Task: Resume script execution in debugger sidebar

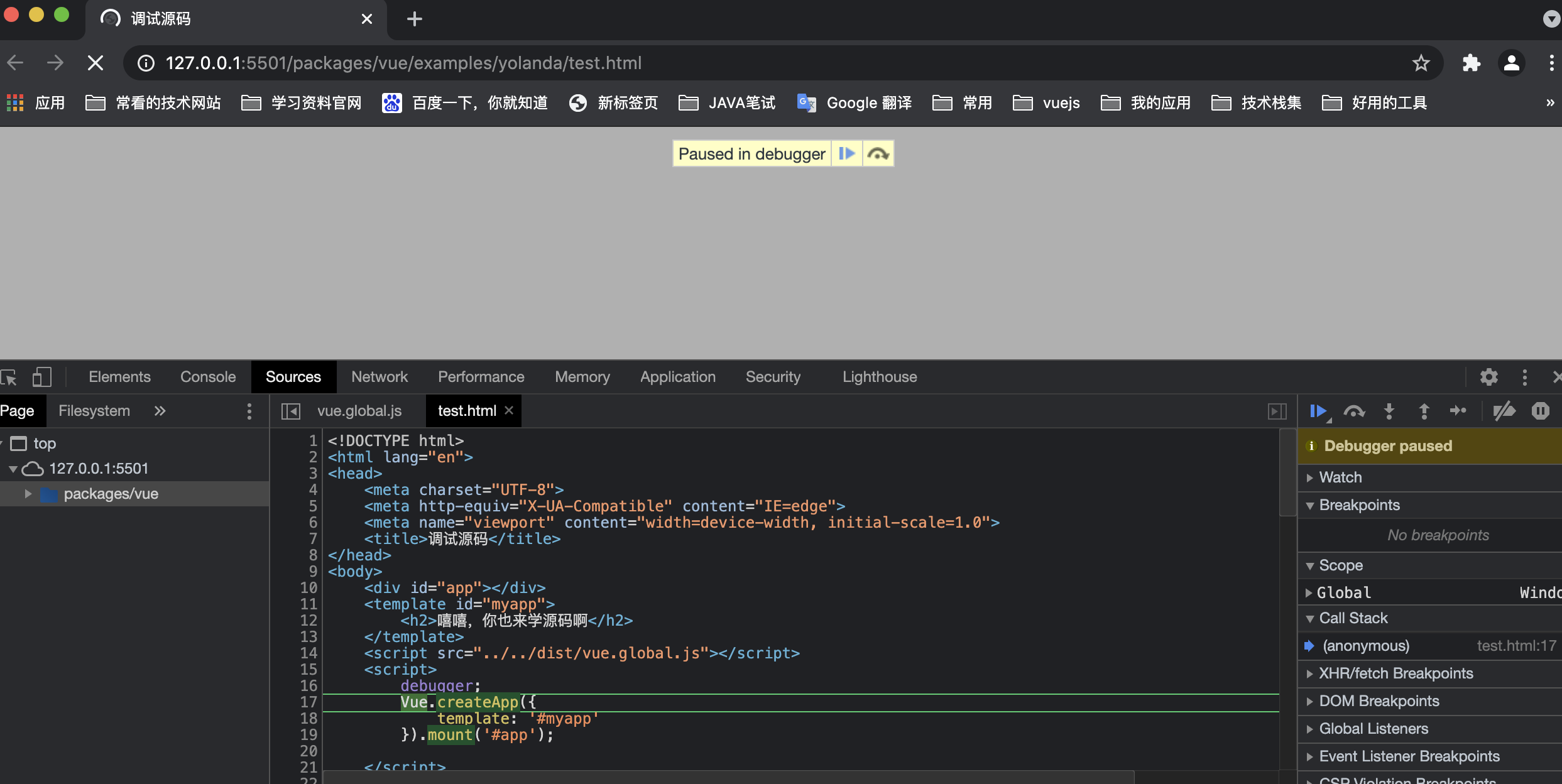Action: [1318, 411]
